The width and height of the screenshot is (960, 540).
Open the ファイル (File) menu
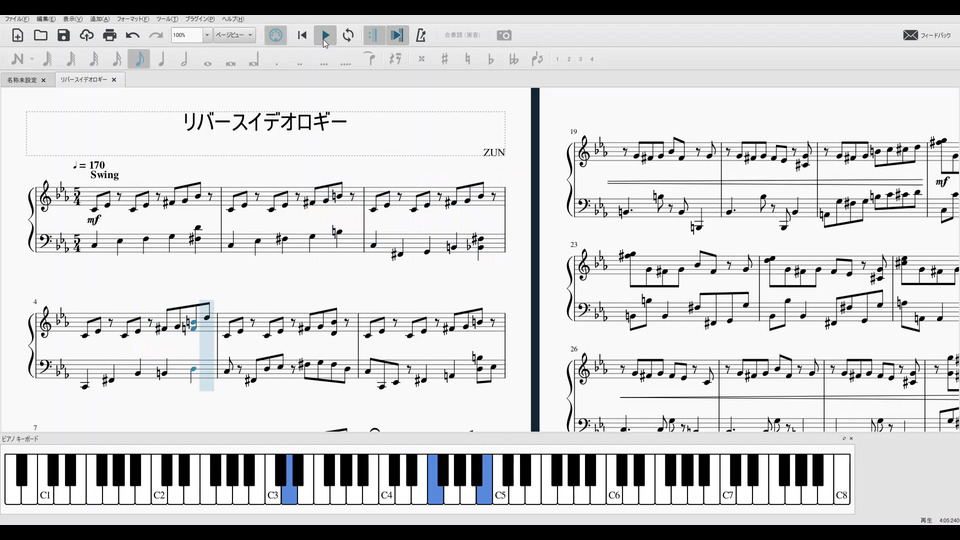click(x=17, y=19)
